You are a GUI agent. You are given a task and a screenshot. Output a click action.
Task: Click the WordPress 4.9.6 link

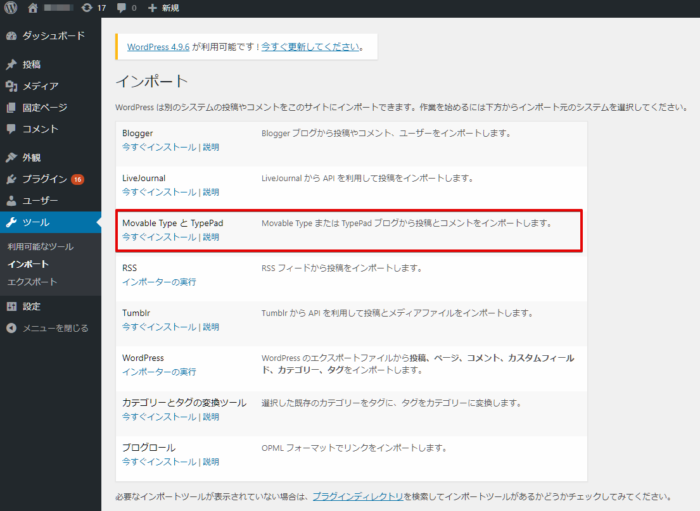click(x=158, y=47)
